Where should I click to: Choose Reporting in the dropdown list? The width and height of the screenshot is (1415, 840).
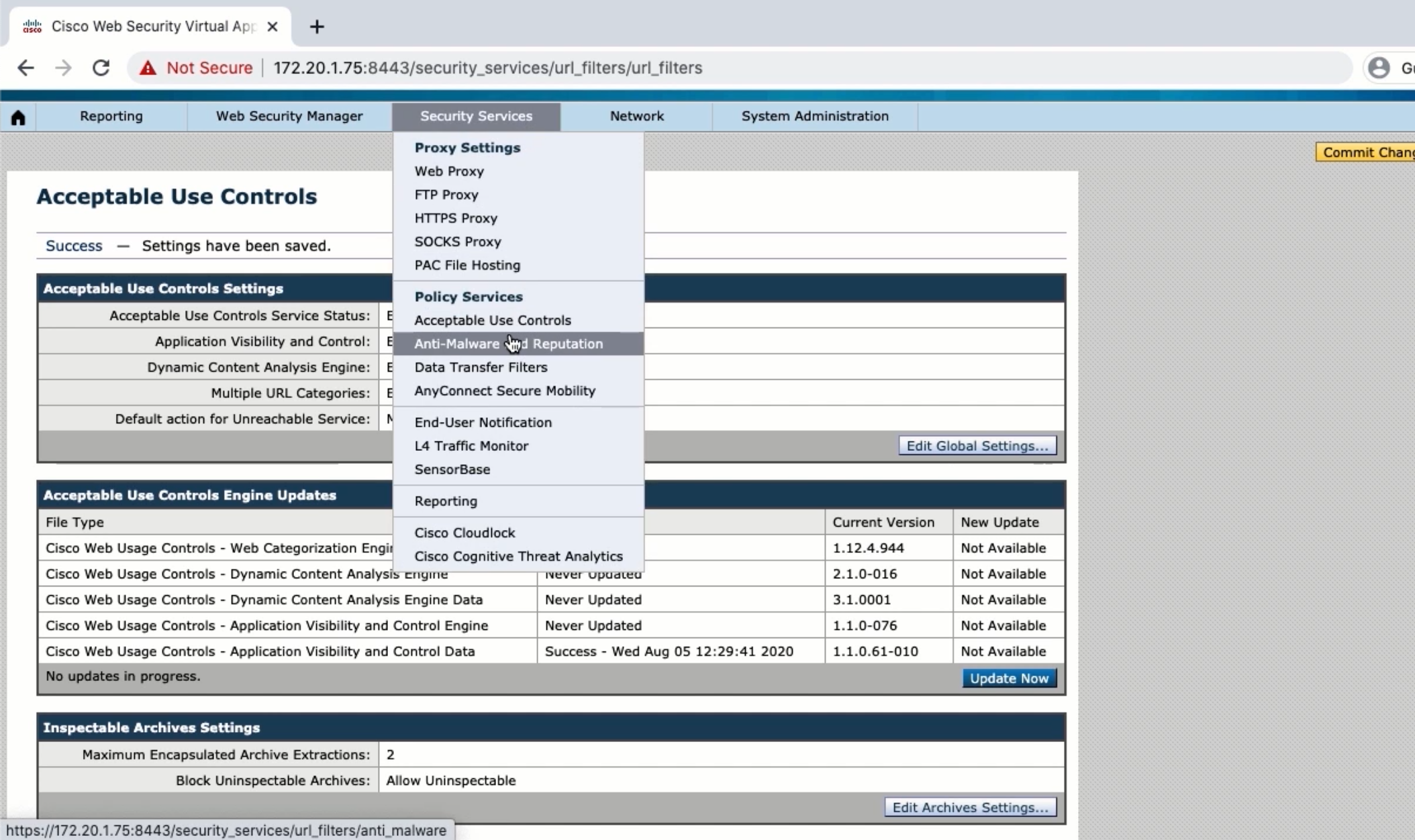446,501
